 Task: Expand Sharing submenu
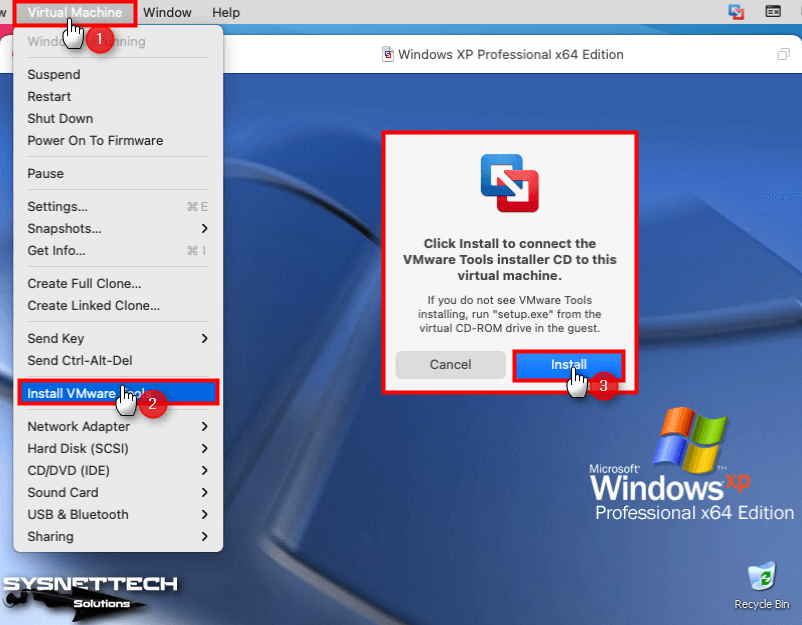tap(118, 537)
